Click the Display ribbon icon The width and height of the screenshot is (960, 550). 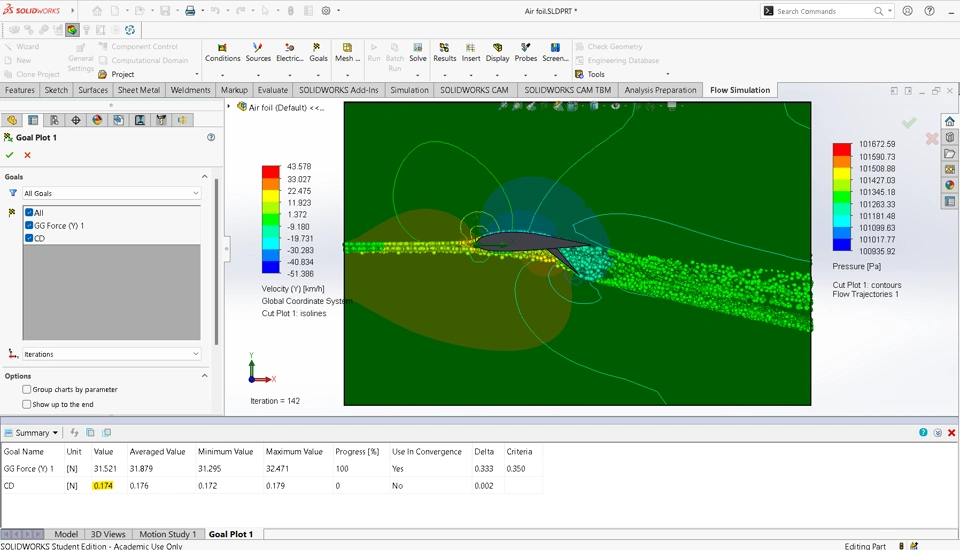click(x=497, y=52)
